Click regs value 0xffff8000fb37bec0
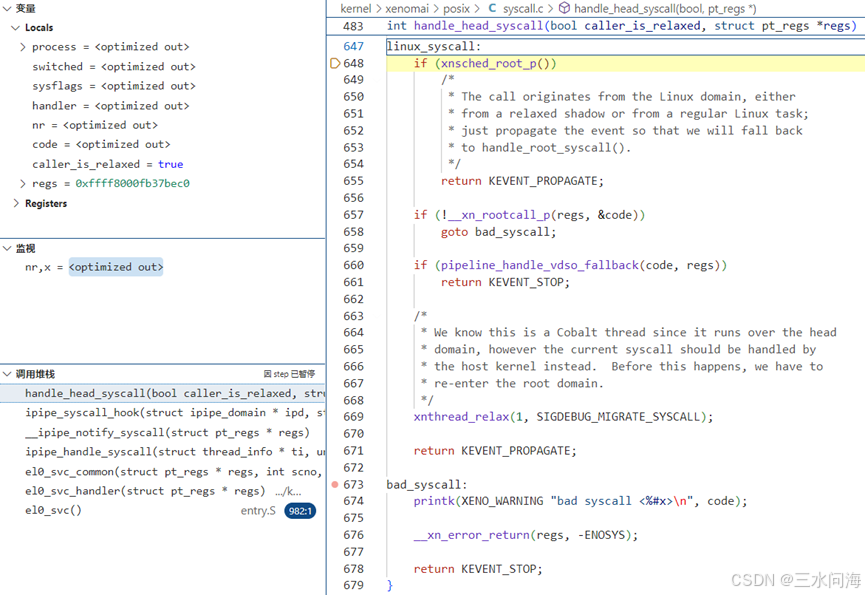 coord(132,183)
